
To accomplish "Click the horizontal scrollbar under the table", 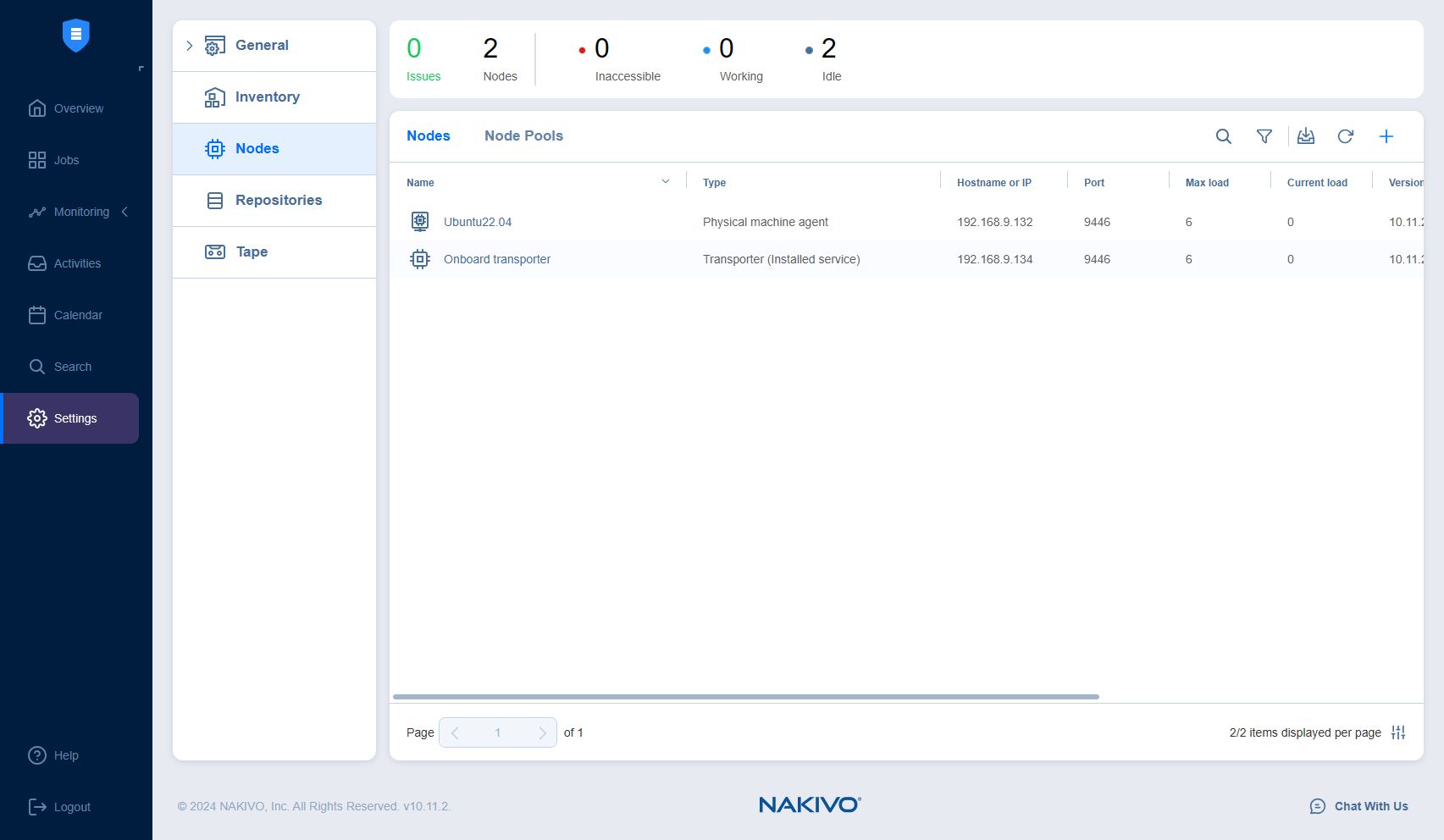I will click(745, 697).
